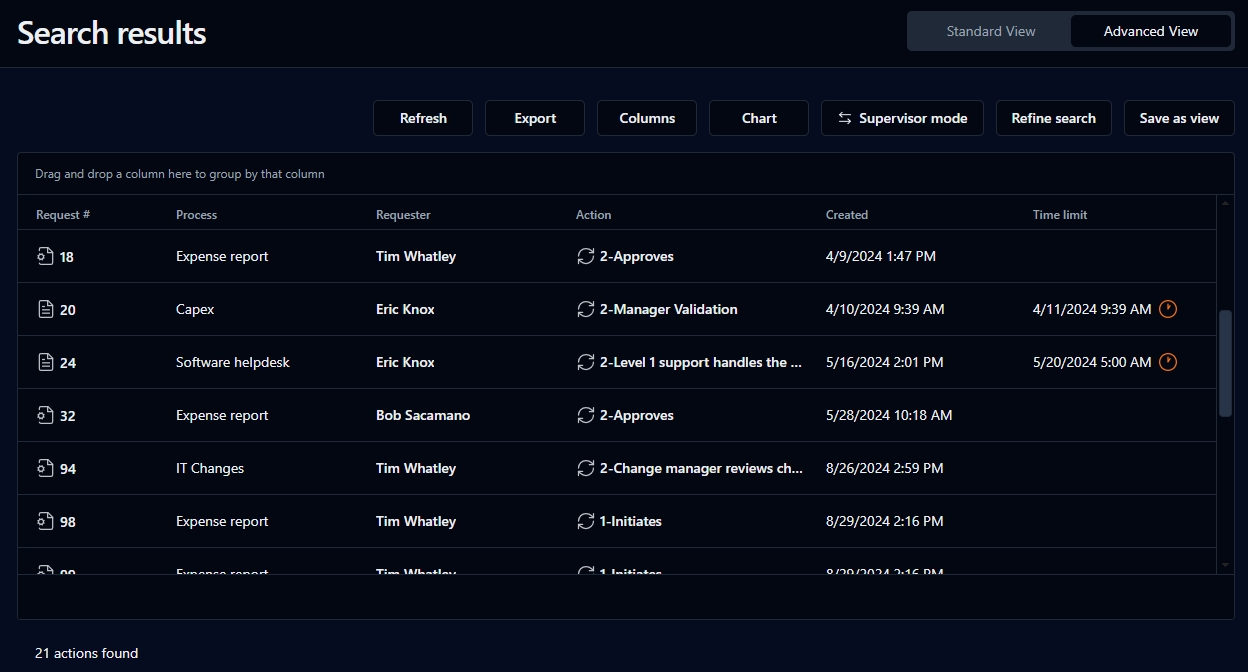This screenshot has height=672, width=1248.
Task: Click the action cycle icon for 2-Manager Validation
Action: point(586,310)
